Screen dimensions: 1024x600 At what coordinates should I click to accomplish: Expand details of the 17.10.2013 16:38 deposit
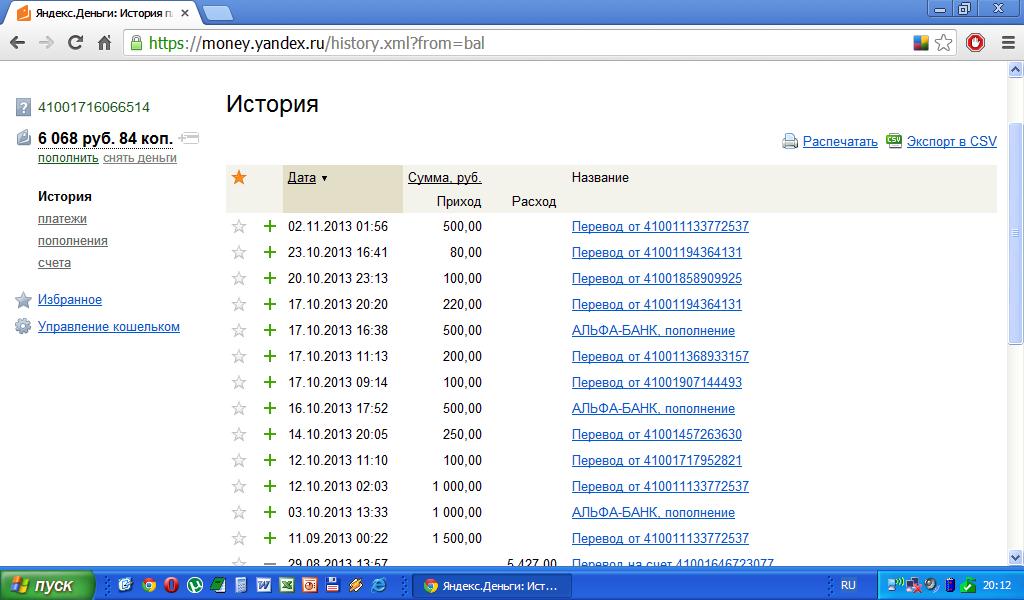coord(269,331)
